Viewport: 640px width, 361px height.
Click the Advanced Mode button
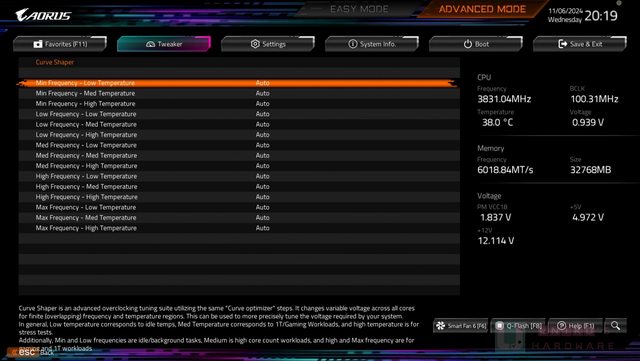482,9
